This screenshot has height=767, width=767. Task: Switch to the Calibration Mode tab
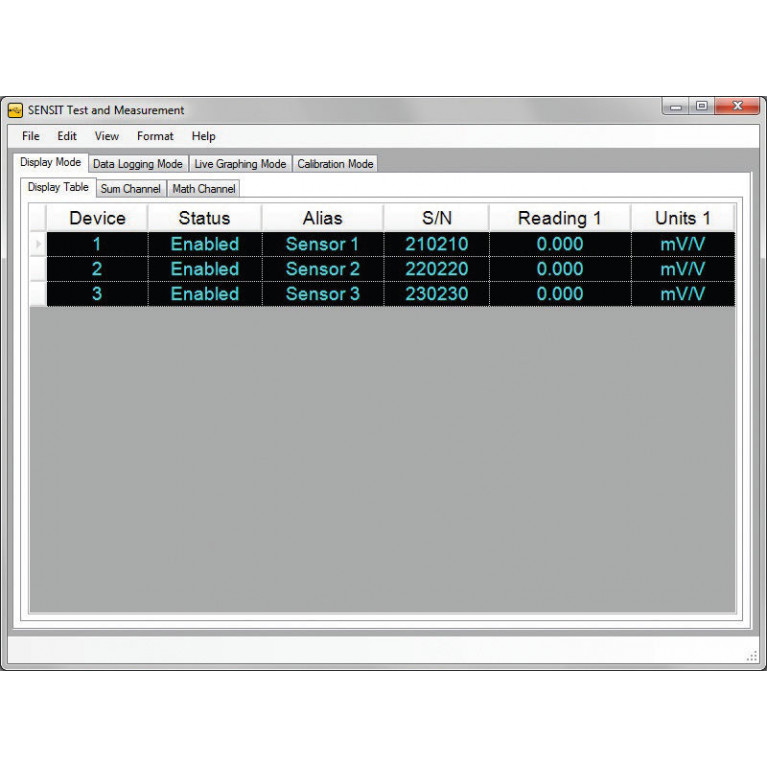(335, 164)
